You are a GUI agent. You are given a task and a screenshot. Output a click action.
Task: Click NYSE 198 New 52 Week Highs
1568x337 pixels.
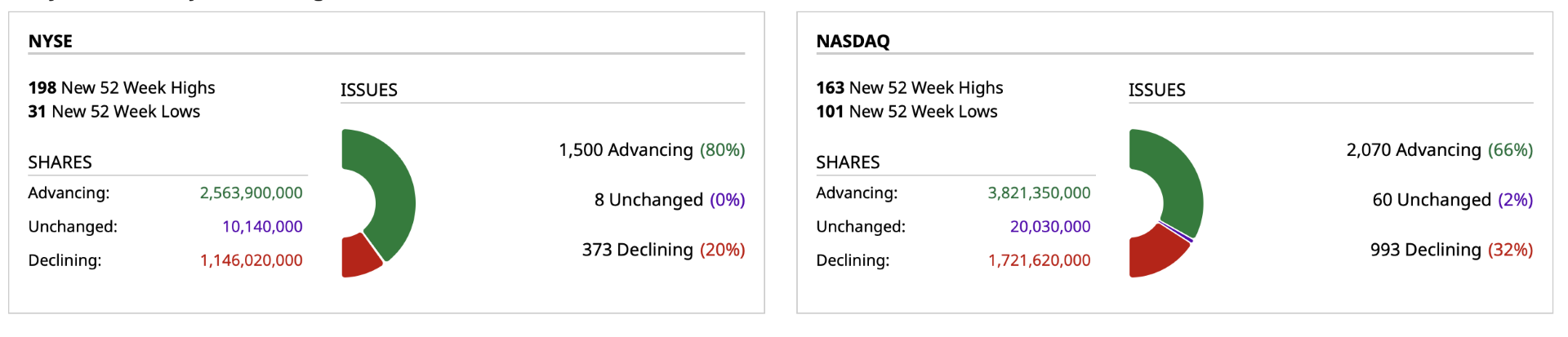tap(122, 87)
